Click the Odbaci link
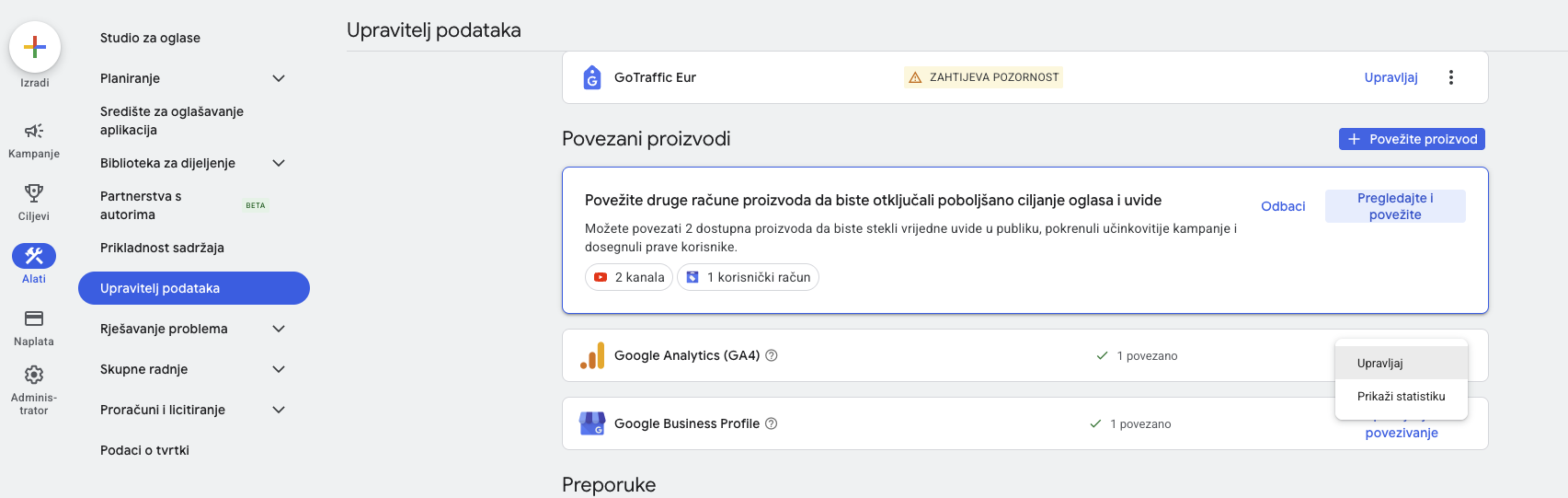1568x498 pixels. pyautogui.click(x=1283, y=206)
